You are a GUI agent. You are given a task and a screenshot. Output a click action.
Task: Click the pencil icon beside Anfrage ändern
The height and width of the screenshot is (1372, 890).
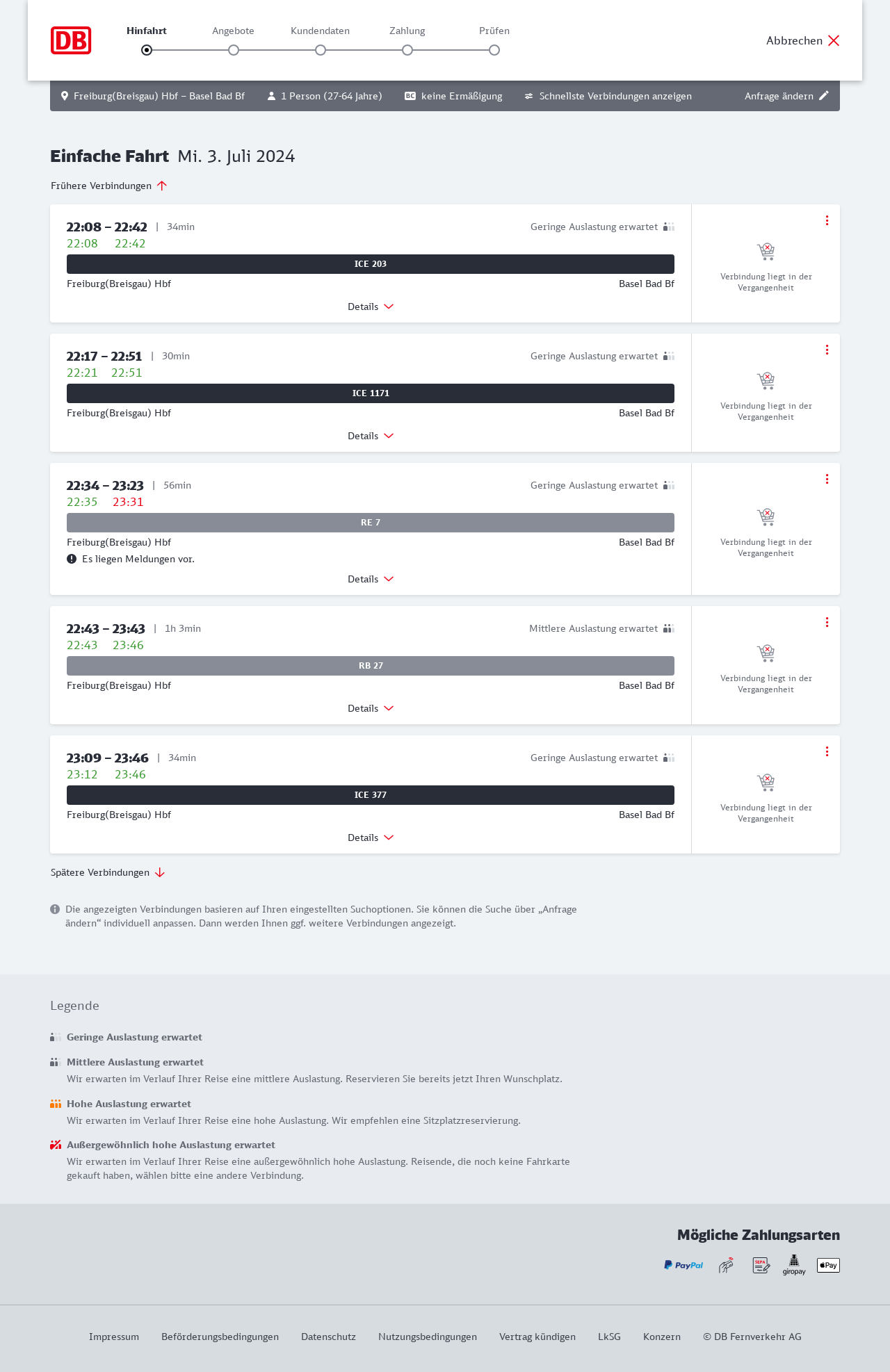[x=824, y=96]
